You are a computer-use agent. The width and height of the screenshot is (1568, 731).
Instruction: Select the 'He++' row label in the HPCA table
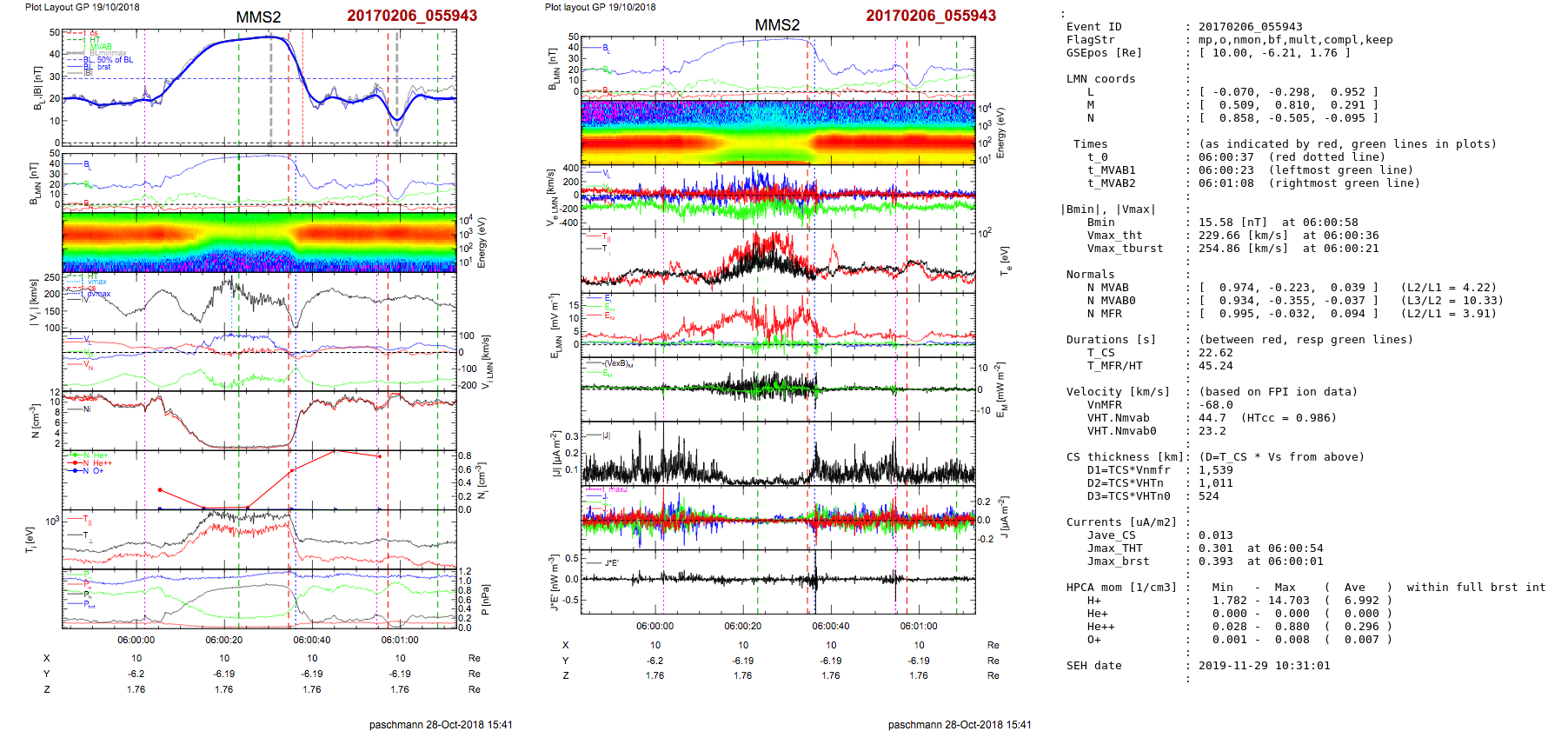point(1100,627)
